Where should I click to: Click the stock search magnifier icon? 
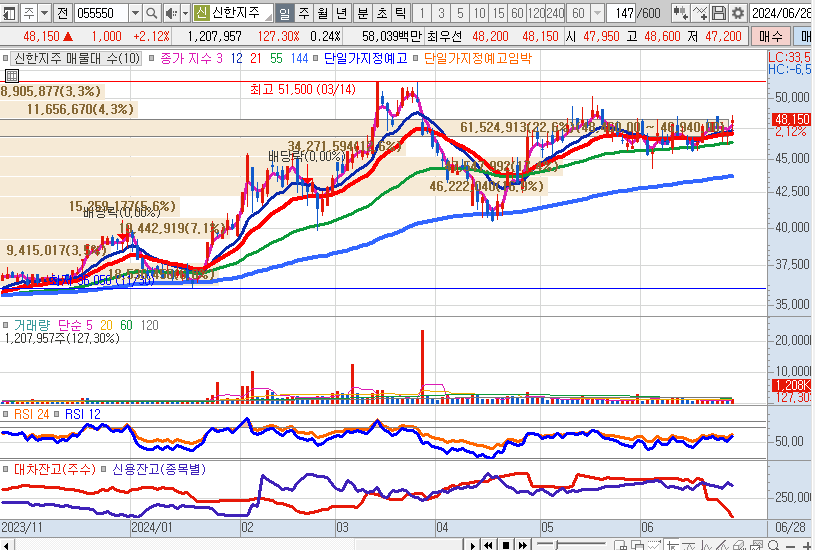151,13
